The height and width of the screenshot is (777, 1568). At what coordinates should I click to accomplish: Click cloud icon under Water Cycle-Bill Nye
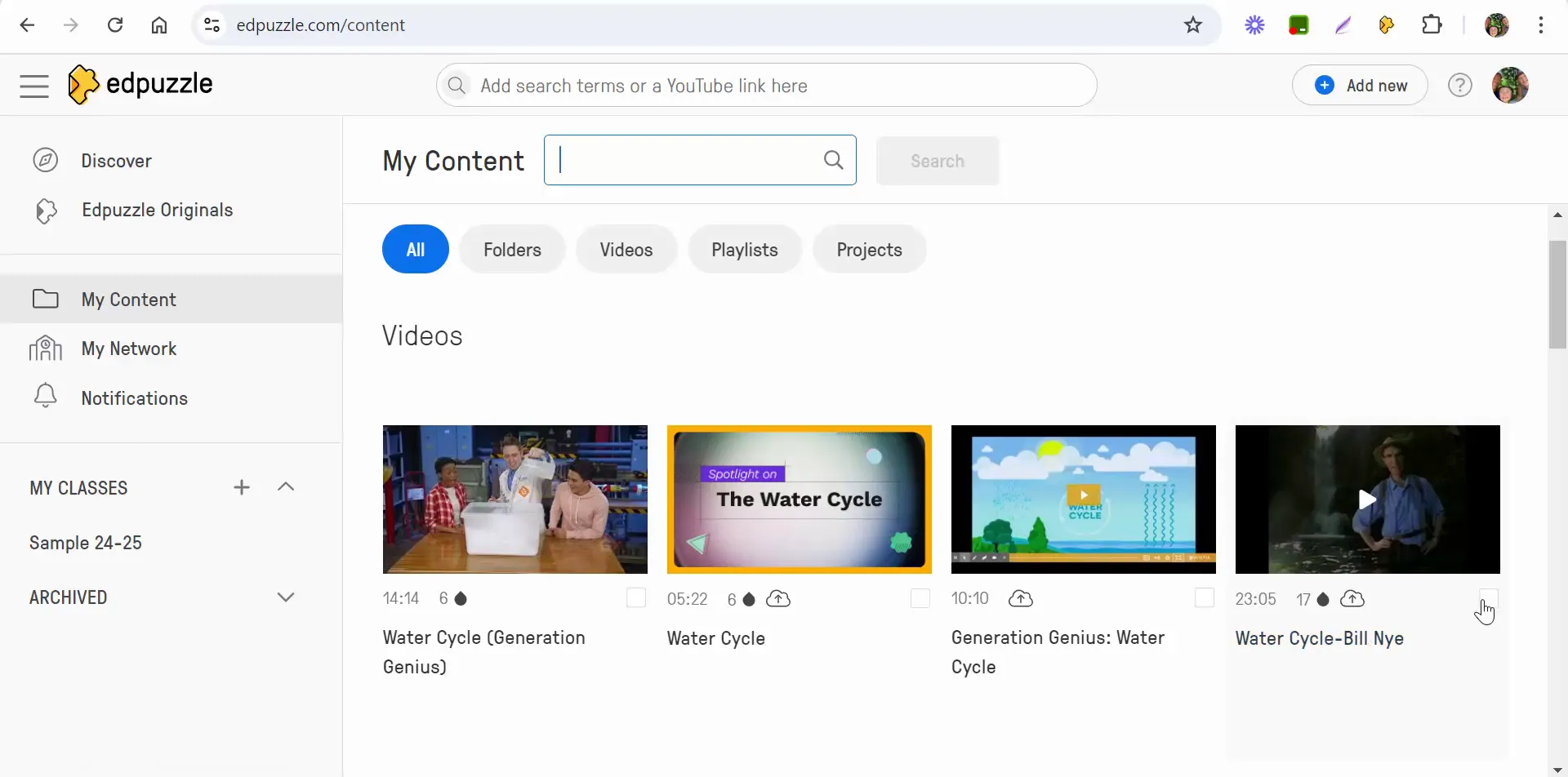(1352, 599)
